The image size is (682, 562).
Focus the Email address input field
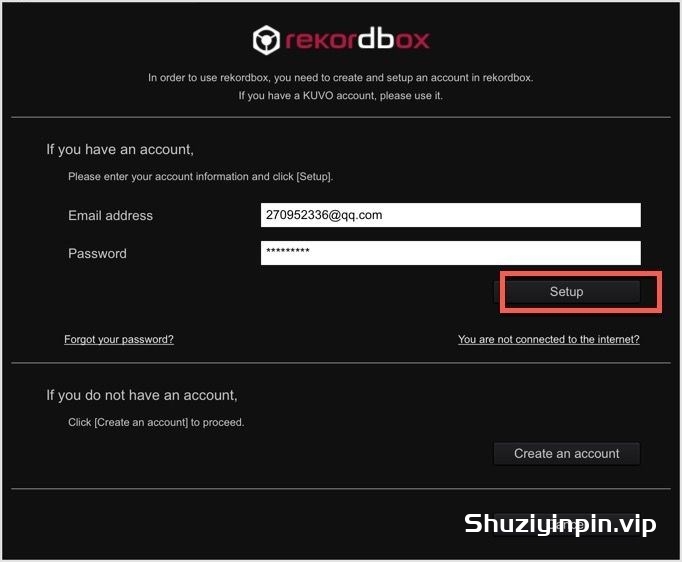tap(451, 215)
